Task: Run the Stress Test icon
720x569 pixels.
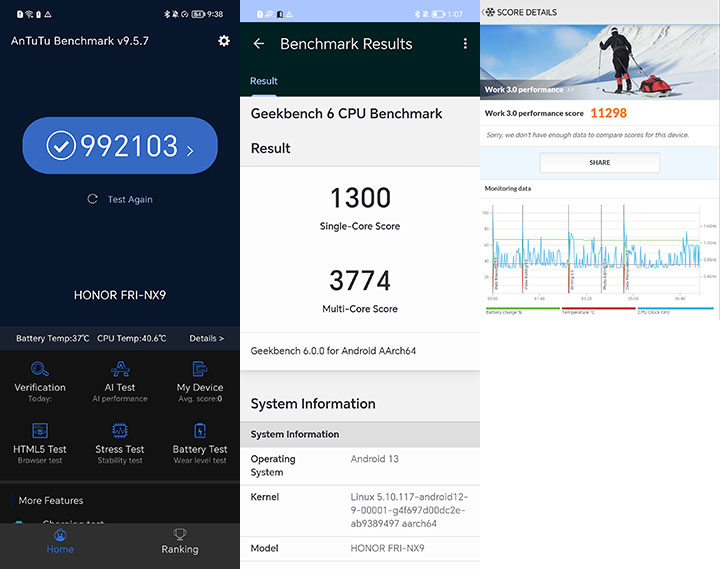Action: point(120,431)
